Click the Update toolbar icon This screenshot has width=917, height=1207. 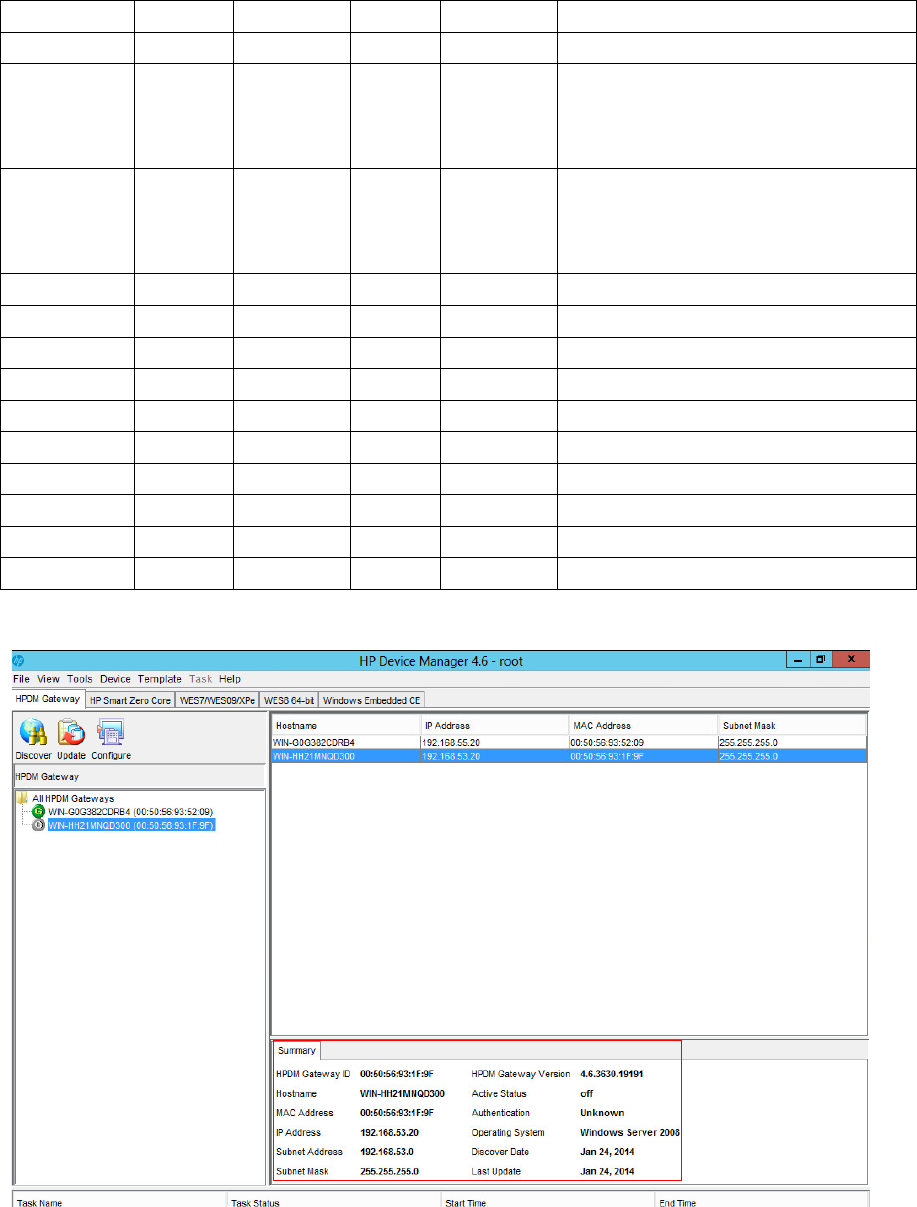point(71,733)
